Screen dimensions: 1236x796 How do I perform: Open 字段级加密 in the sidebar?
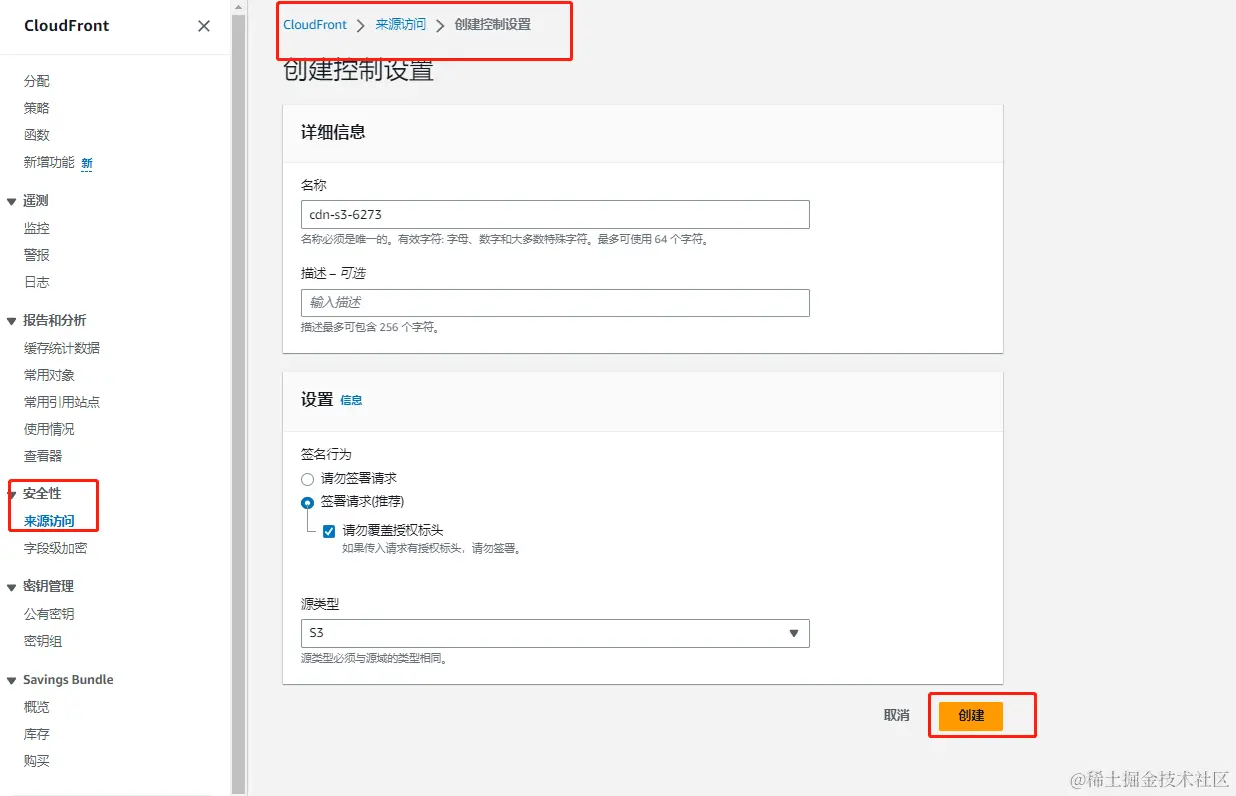(x=56, y=548)
